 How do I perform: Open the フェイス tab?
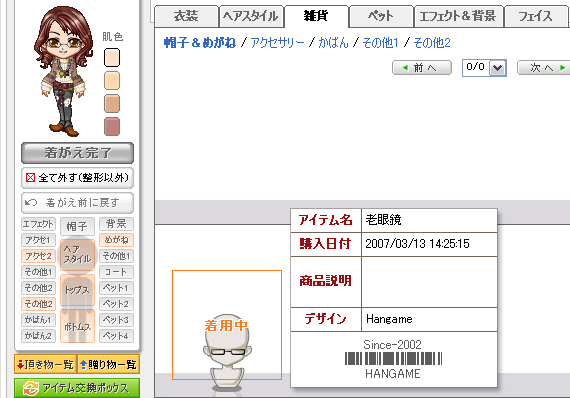(535, 16)
